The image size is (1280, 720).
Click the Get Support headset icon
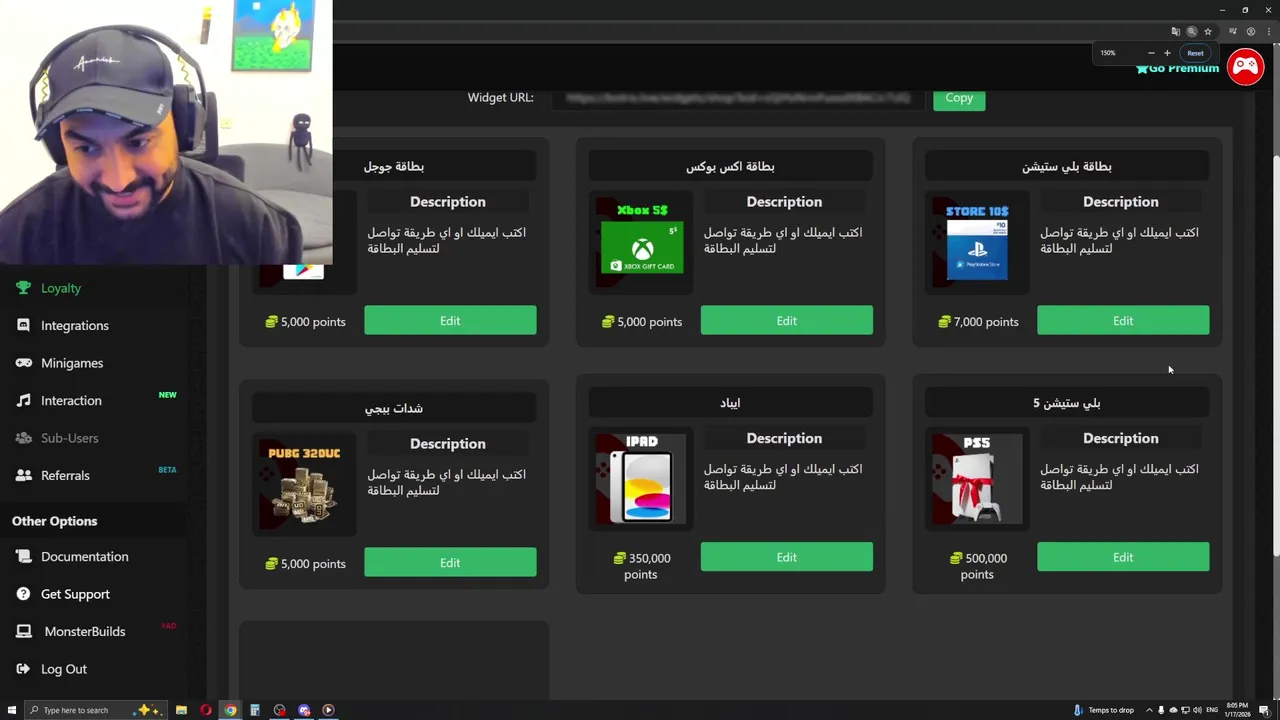coord(24,594)
